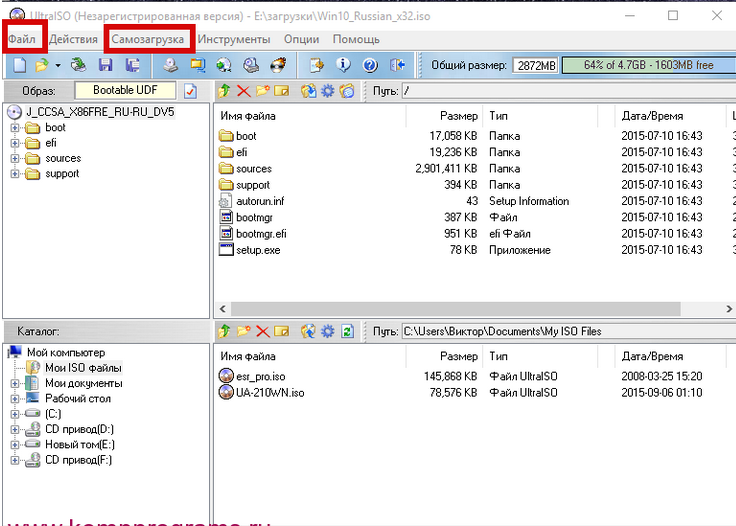Viewport: 736px width, 526px height.
Task: Select Мои ISO файлы in catalog tree
Action: pos(83,368)
